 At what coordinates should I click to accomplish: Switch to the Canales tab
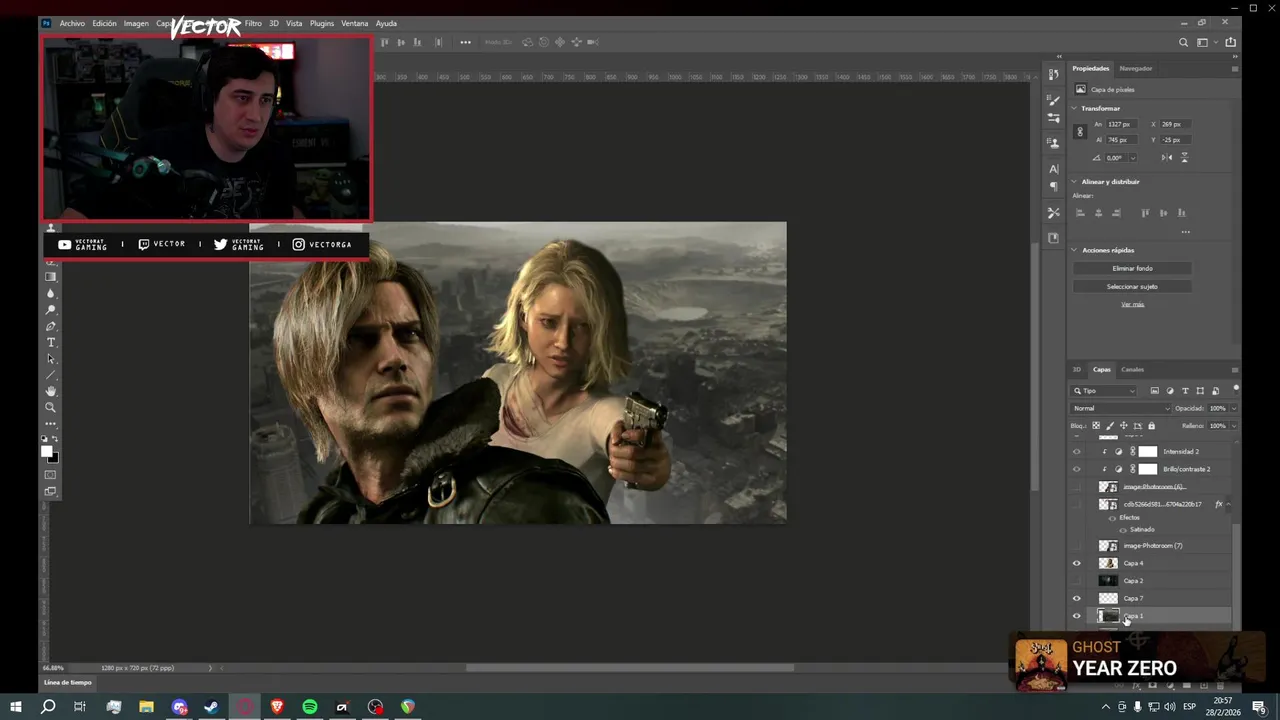click(x=1132, y=369)
